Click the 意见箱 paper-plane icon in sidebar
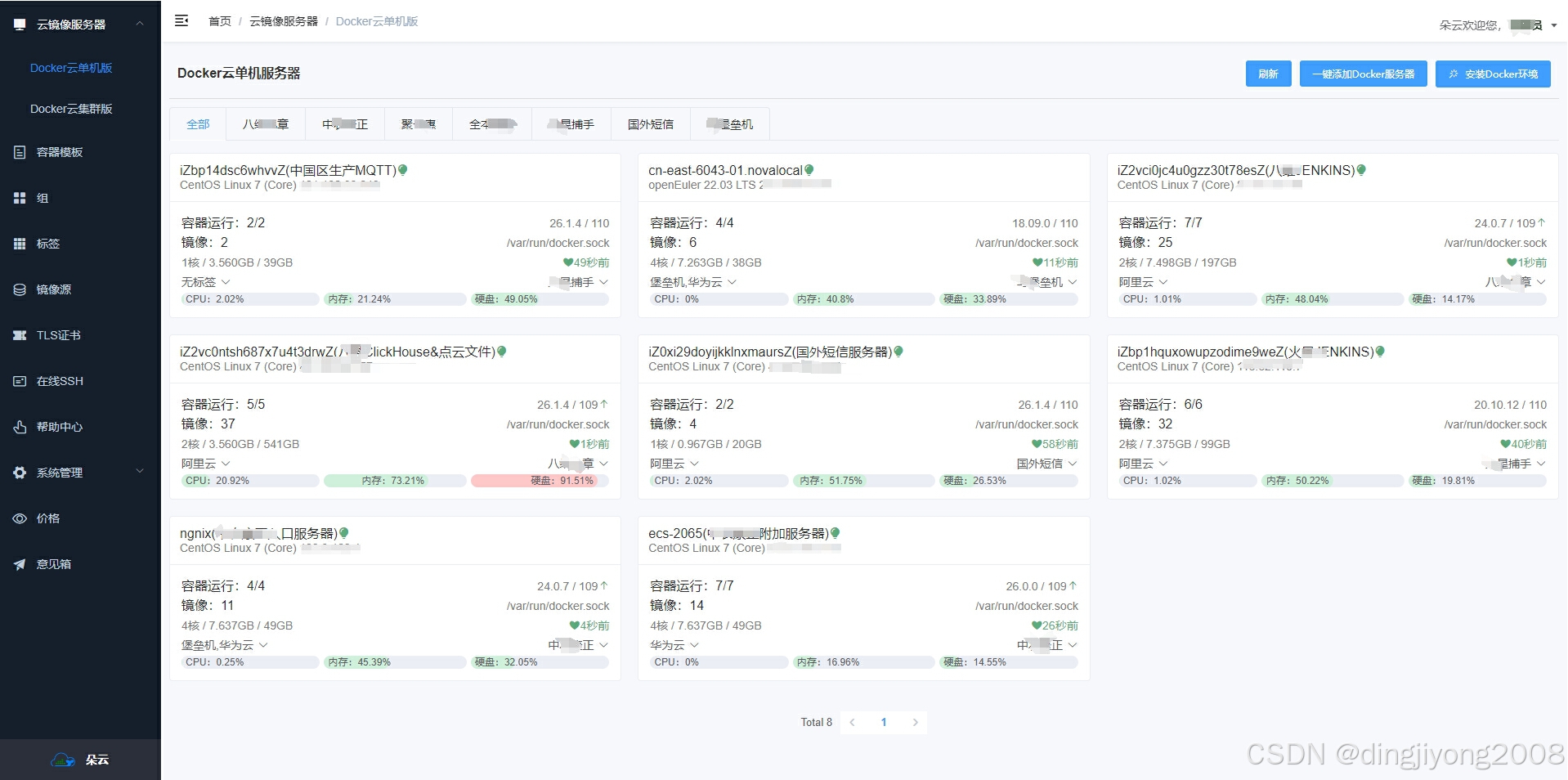 (20, 564)
